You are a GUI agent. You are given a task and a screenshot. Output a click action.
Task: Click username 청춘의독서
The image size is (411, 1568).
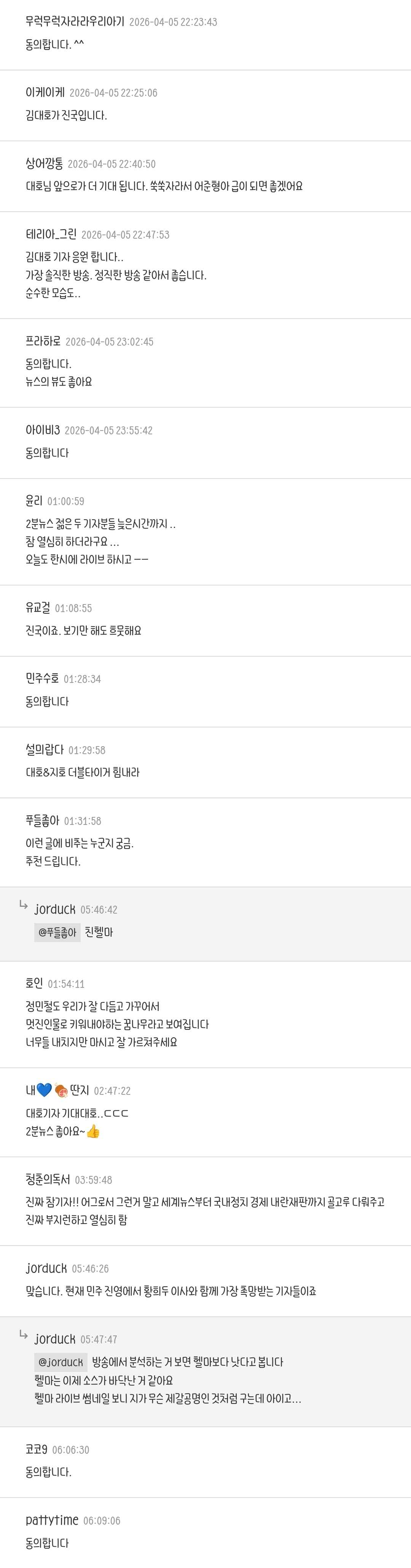48,1179
